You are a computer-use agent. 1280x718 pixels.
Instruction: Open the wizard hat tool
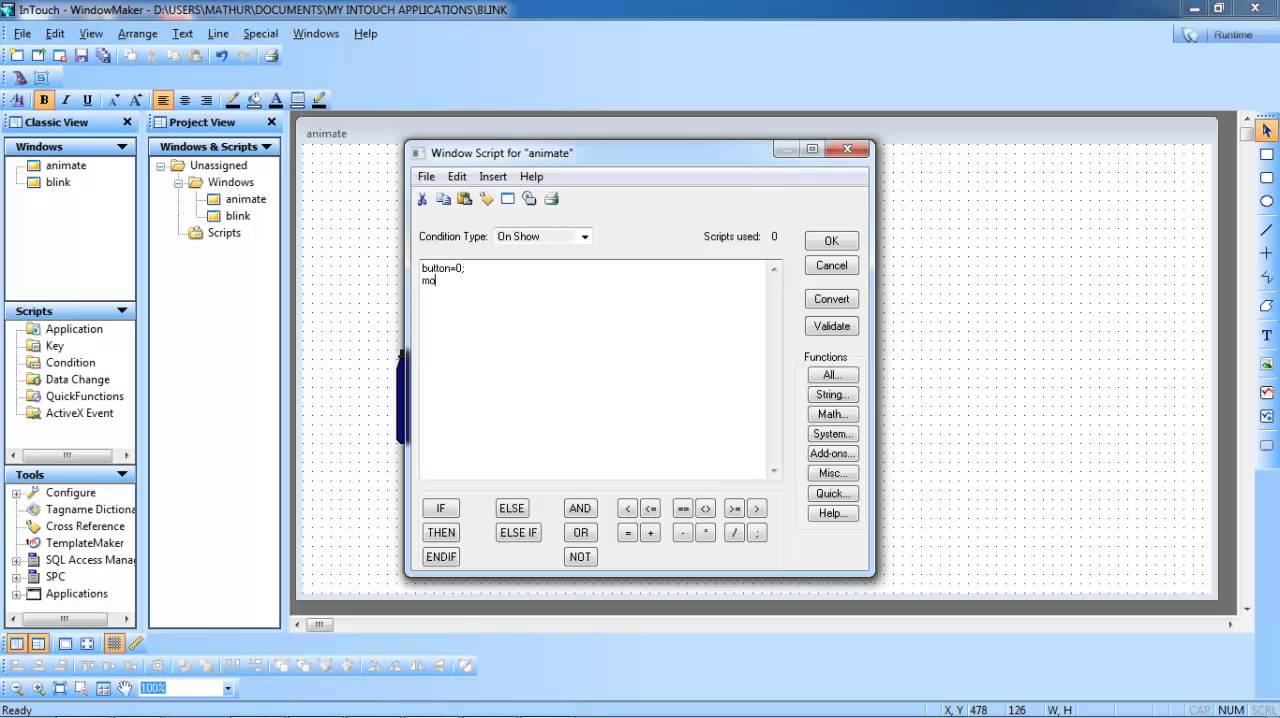[x=20, y=78]
